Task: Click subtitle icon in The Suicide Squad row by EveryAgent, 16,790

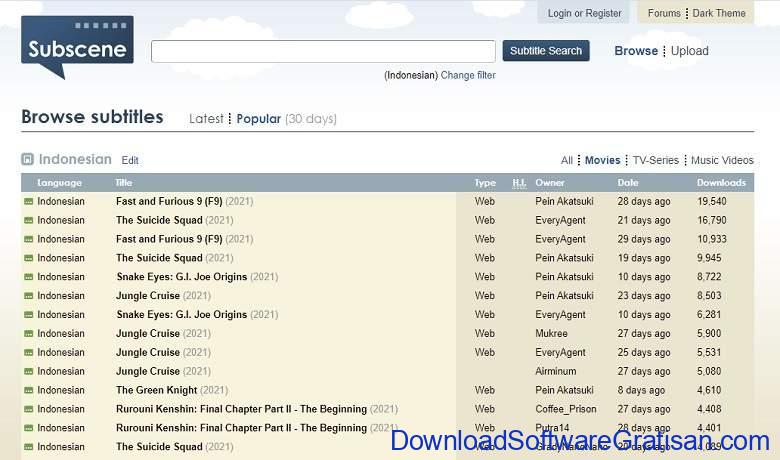Action: click(28, 220)
